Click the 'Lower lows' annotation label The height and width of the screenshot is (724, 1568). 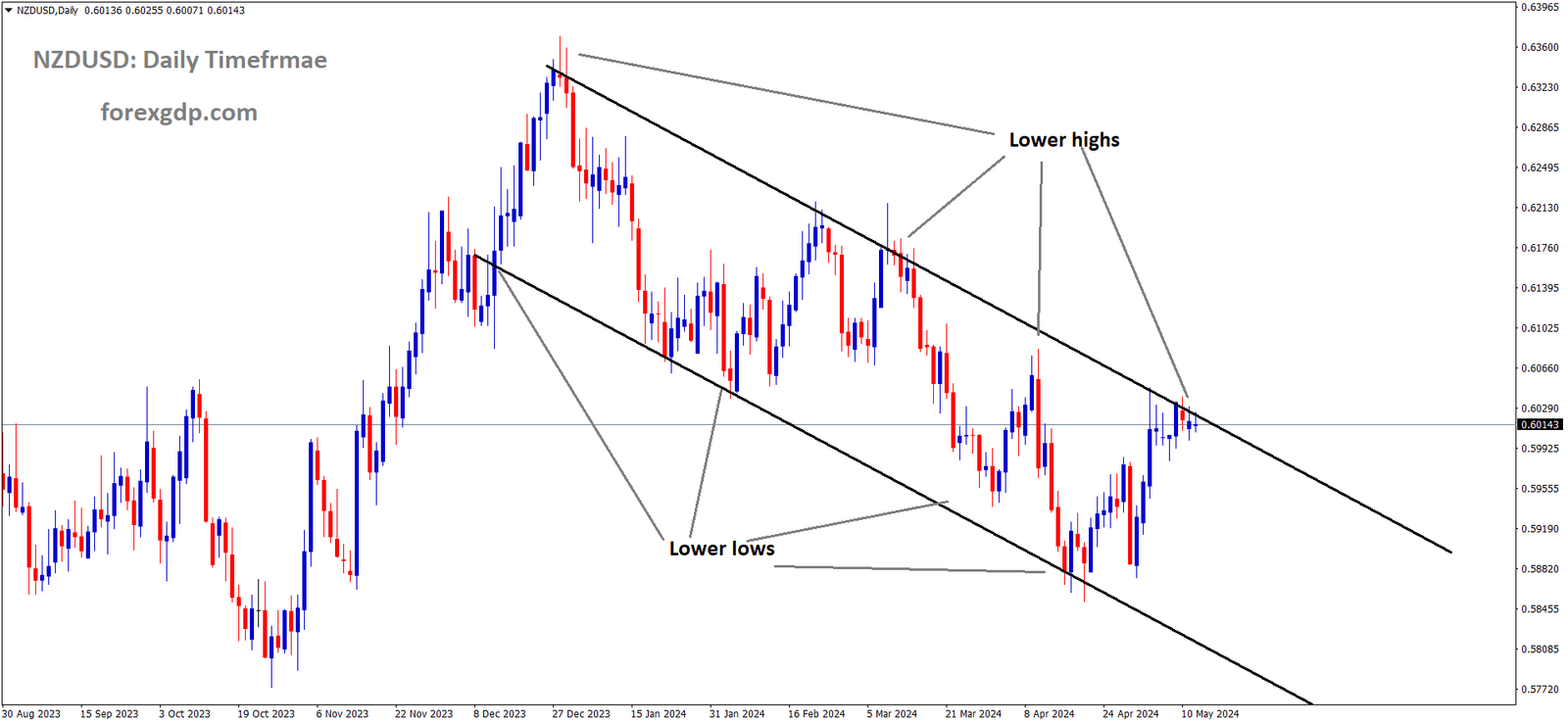pyautogui.click(x=722, y=549)
